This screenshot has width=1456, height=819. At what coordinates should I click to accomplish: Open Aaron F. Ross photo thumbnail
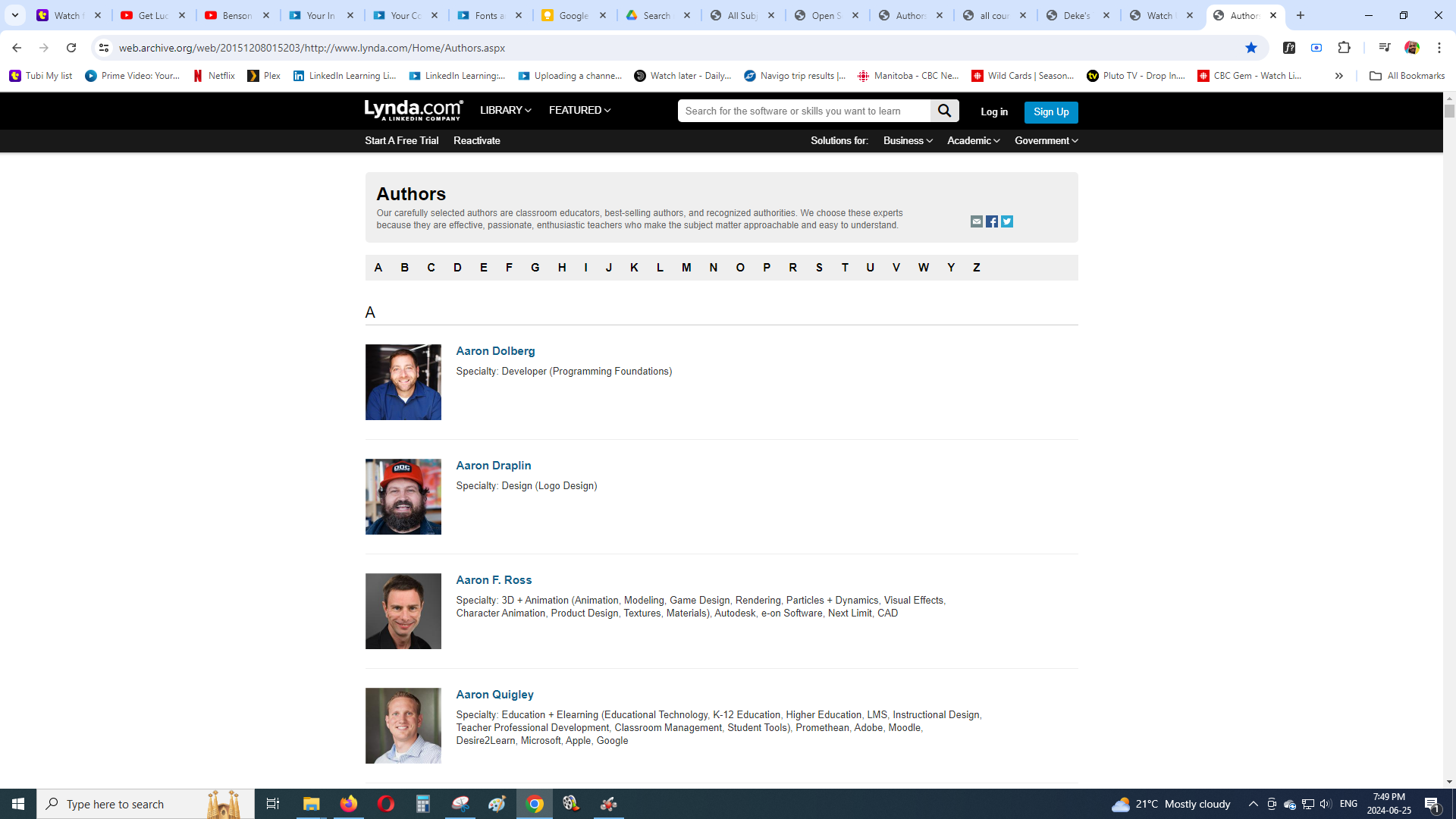[403, 611]
